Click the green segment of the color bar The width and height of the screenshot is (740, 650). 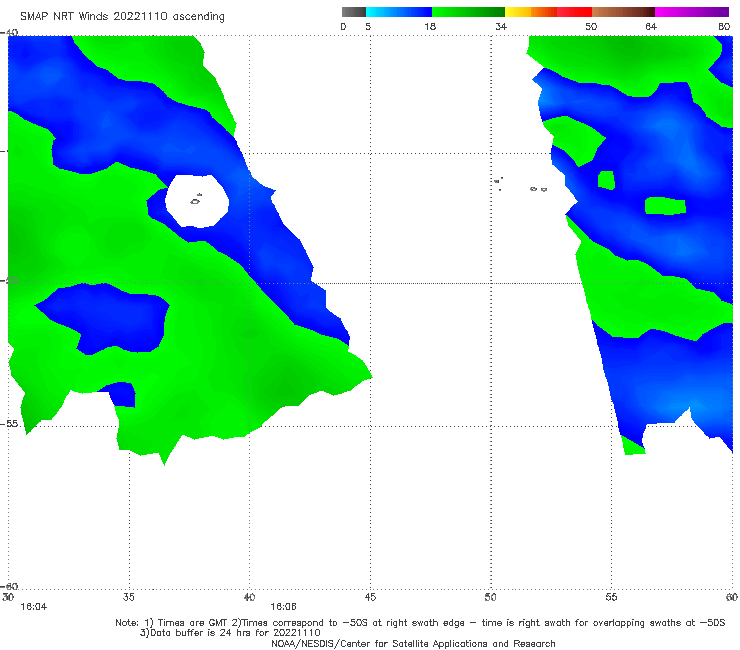(468, 12)
